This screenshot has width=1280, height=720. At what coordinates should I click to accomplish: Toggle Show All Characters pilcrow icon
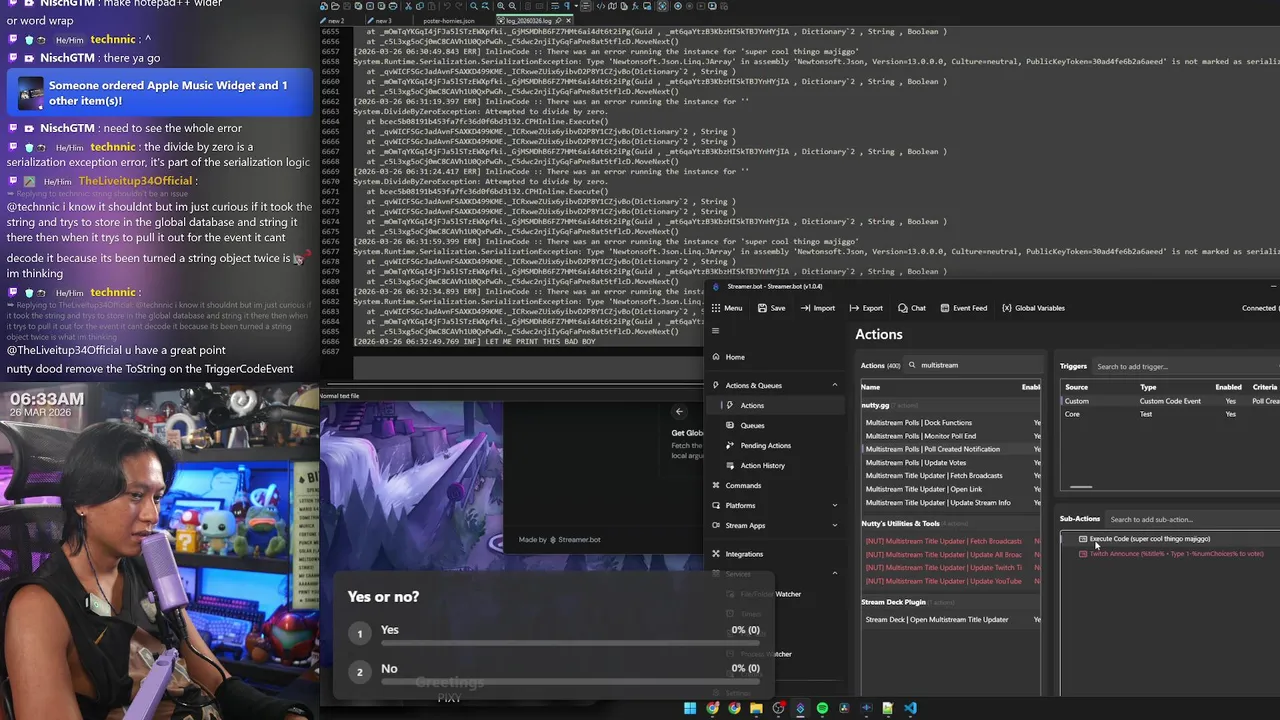pyautogui.click(x=567, y=6)
